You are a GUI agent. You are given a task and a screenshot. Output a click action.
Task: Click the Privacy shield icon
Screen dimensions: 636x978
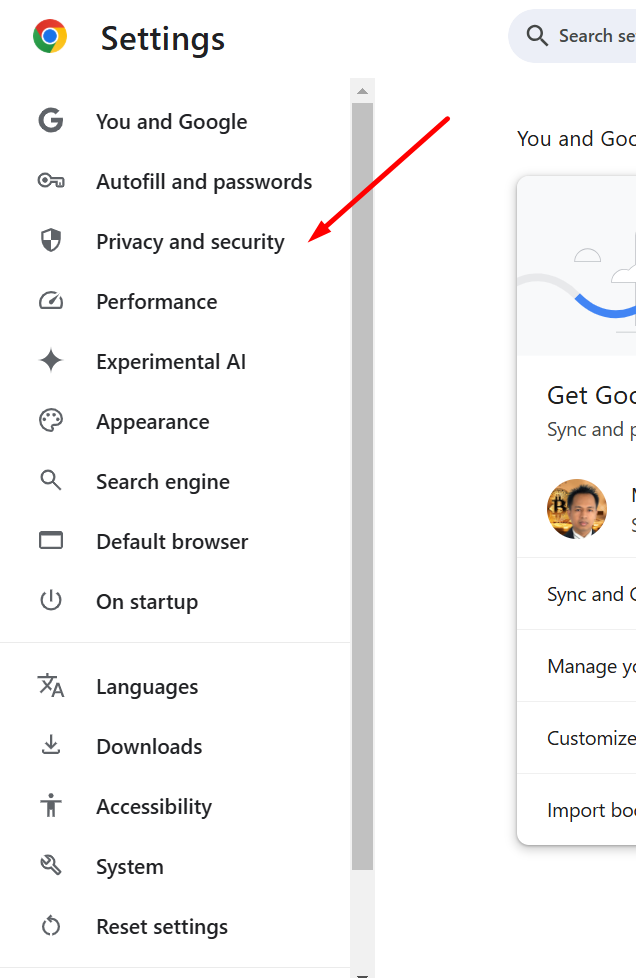(50, 242)
